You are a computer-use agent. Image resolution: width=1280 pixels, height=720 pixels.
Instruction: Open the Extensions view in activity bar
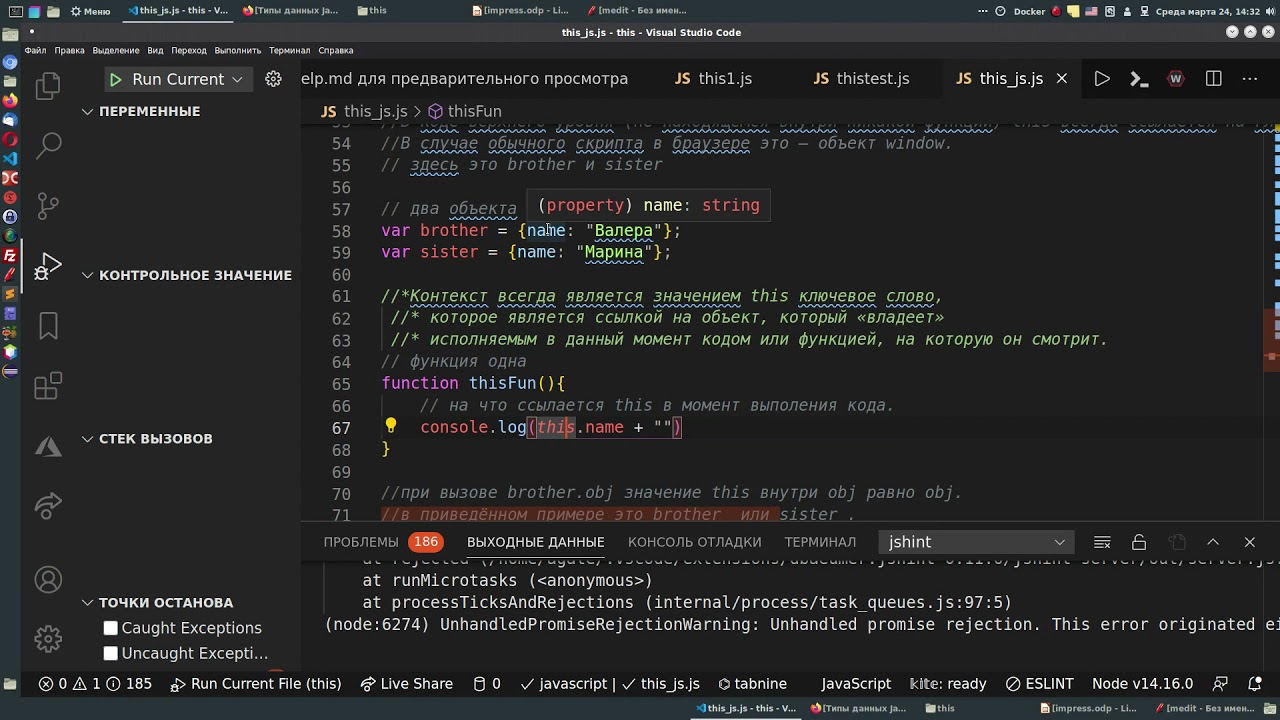pos(48,386)
